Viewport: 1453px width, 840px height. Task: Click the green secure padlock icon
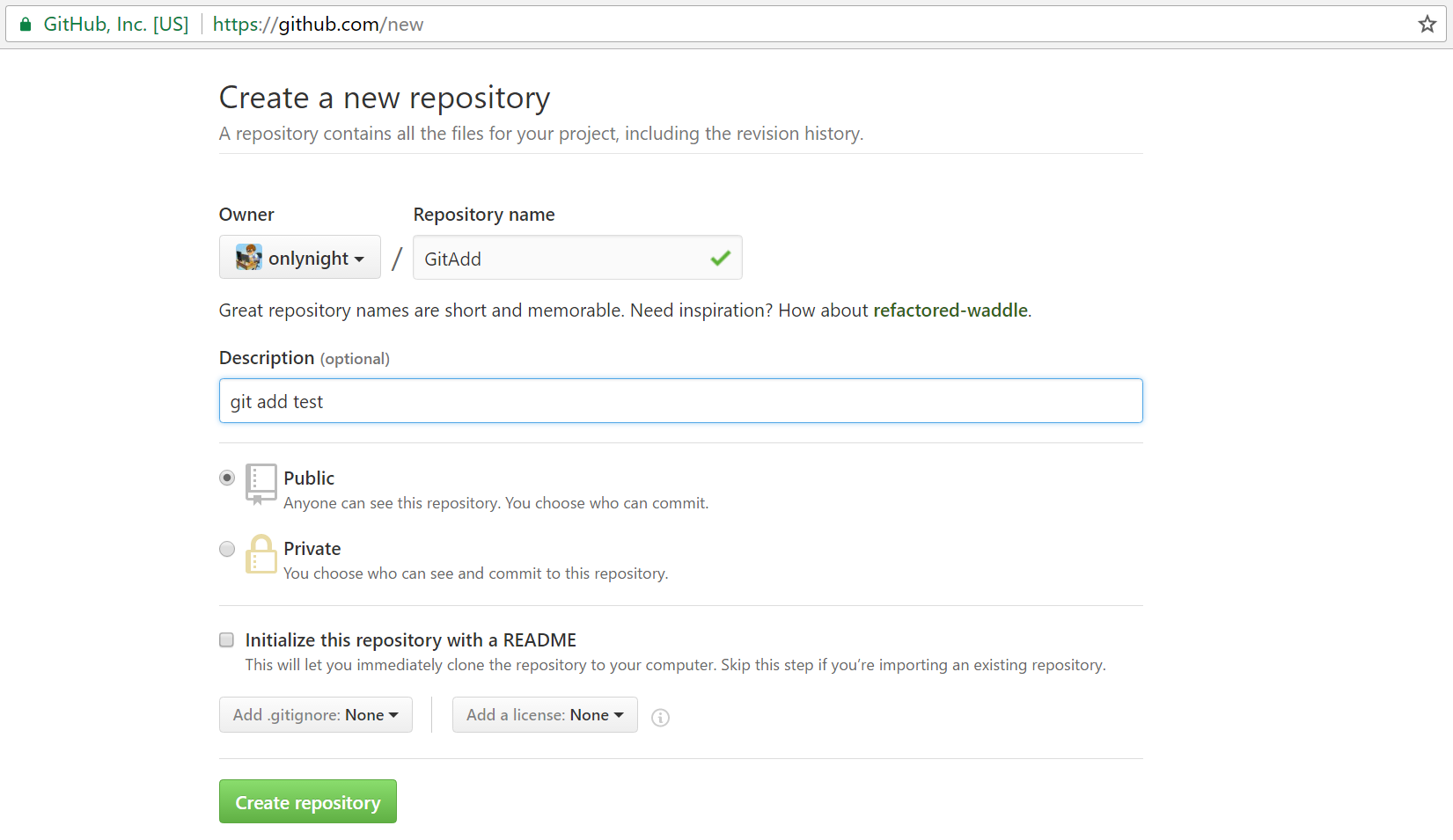[26, 24]
